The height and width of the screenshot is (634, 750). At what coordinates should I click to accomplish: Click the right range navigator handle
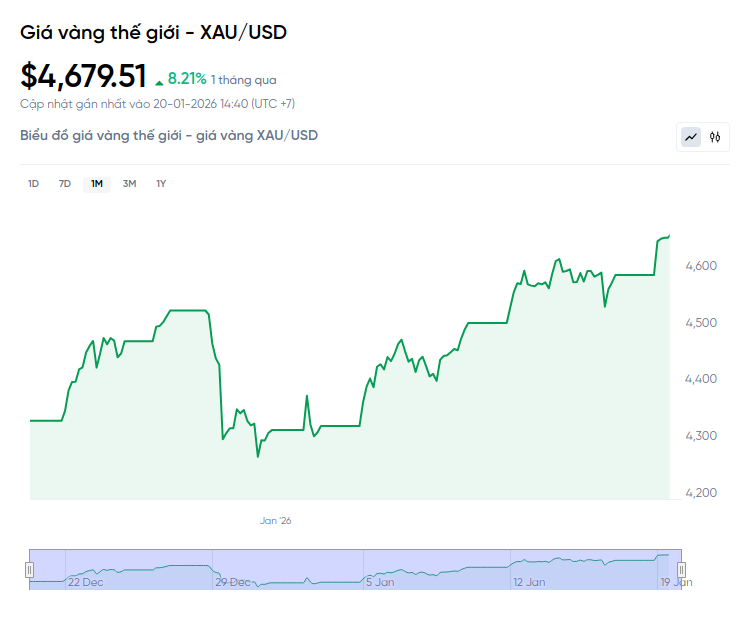[682, 570]
